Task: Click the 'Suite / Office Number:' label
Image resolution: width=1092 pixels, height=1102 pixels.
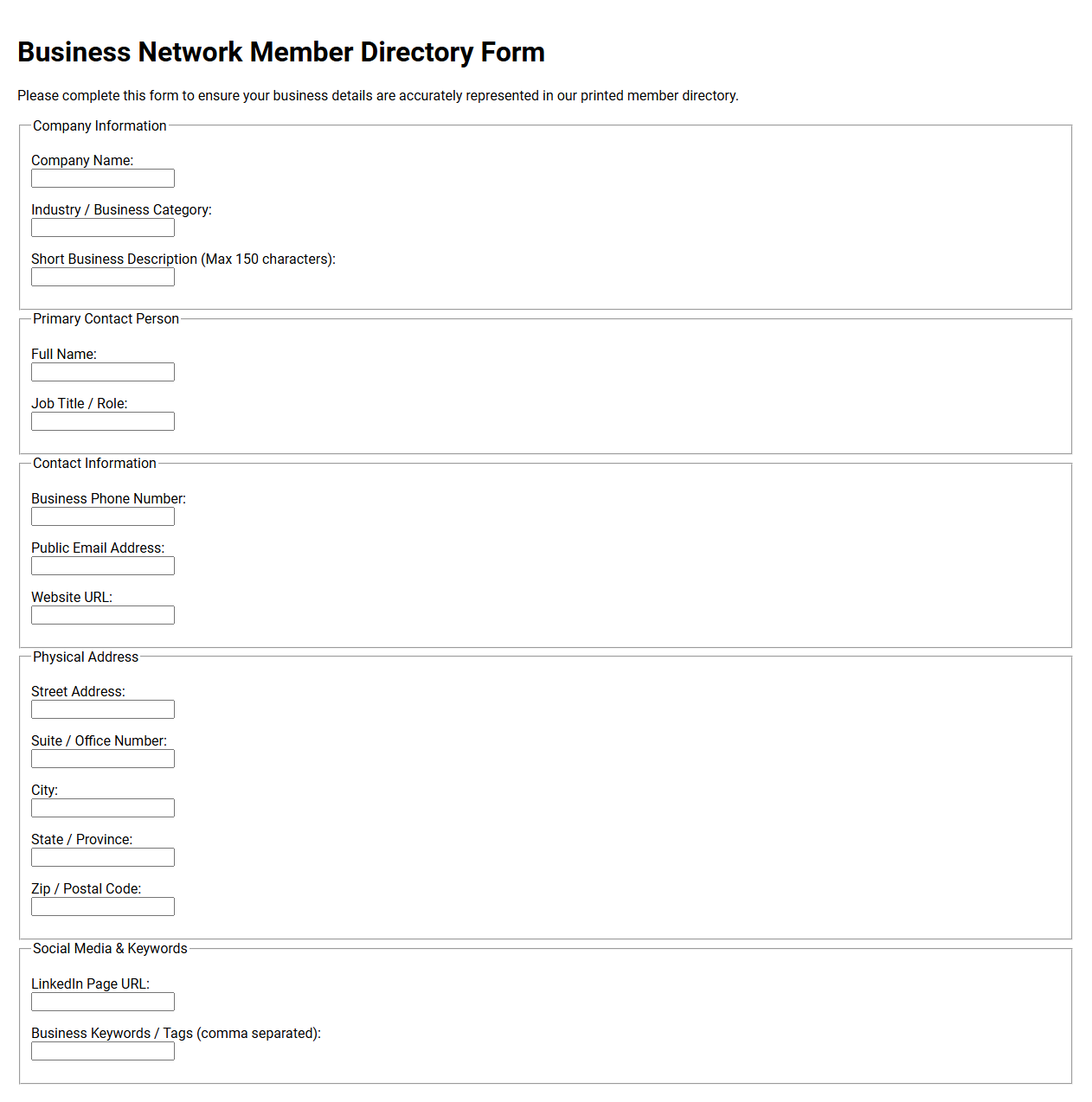Action: [100, 740]
